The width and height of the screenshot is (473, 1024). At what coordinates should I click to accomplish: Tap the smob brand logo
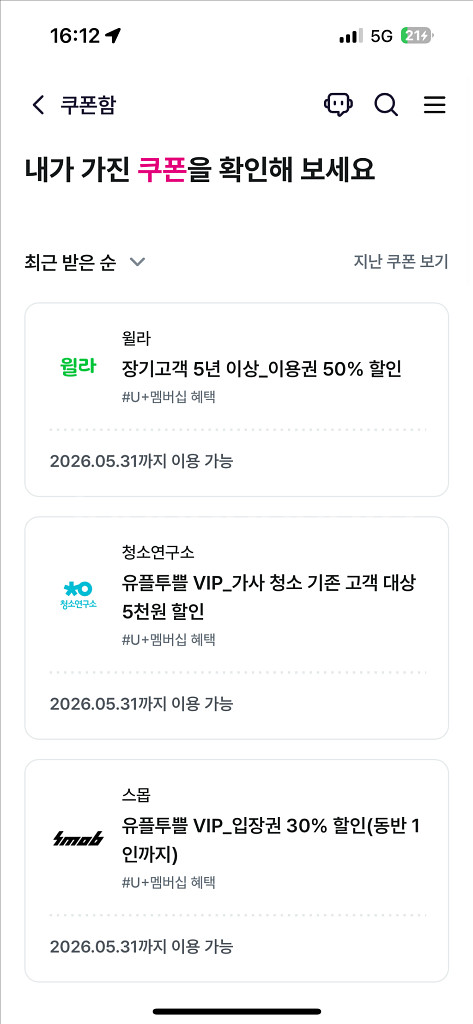(x=78, y=839)
